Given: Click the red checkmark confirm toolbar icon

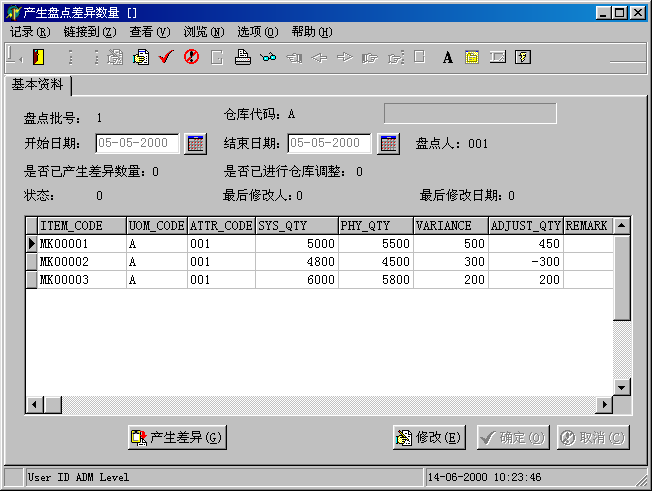Looking at the screenshot, I should [x=166, y=57].
